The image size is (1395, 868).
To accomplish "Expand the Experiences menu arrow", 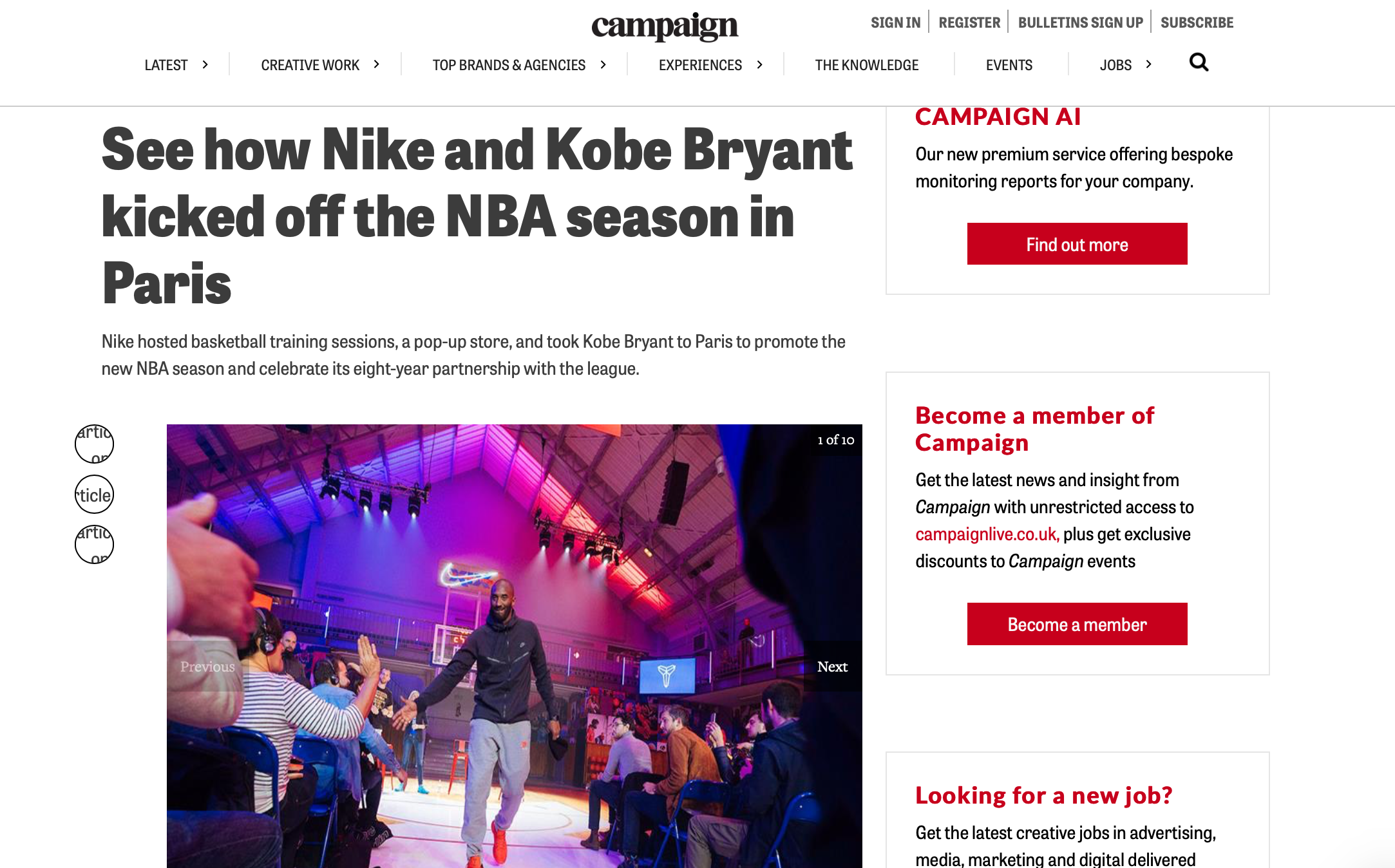I will (x=760, y=64).
